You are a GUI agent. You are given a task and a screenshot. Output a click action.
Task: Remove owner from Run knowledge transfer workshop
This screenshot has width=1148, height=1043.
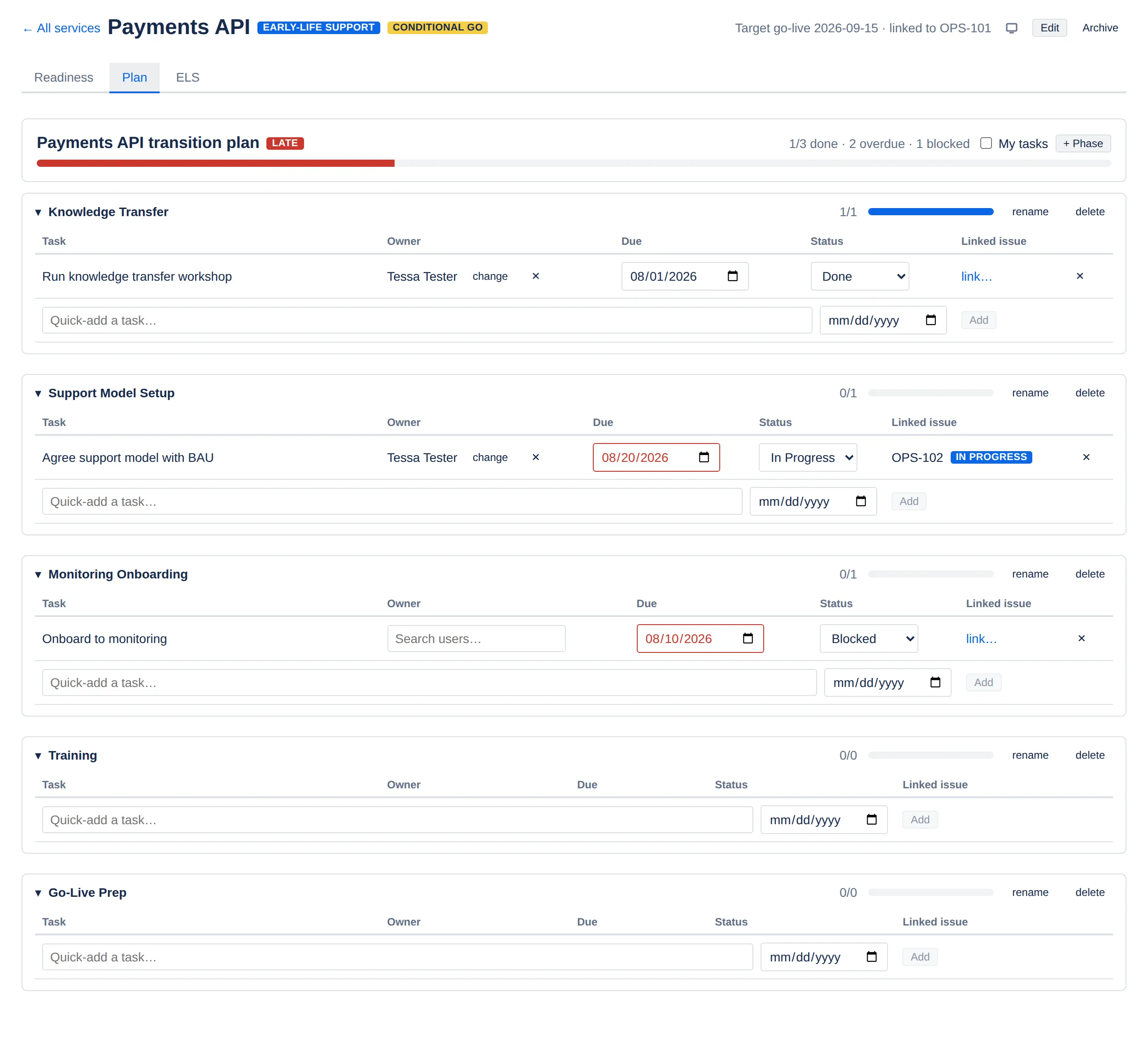click(x=535, y=276)
